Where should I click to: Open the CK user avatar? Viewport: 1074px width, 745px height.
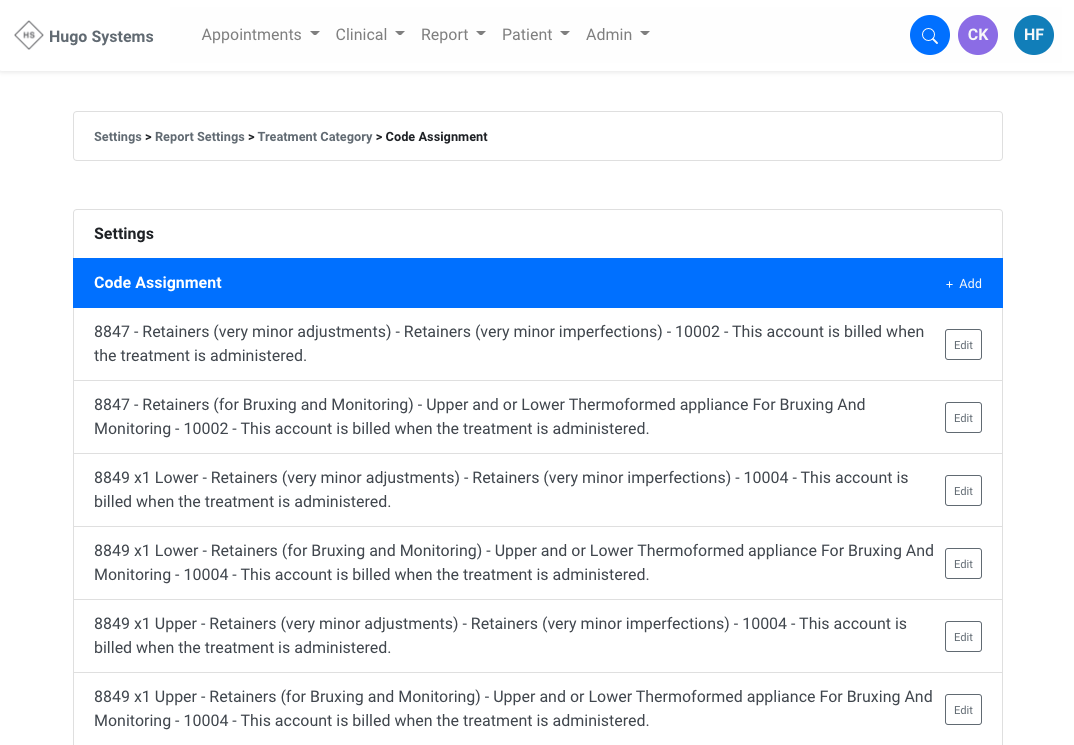pyautogui.click(x=977, y=35)
